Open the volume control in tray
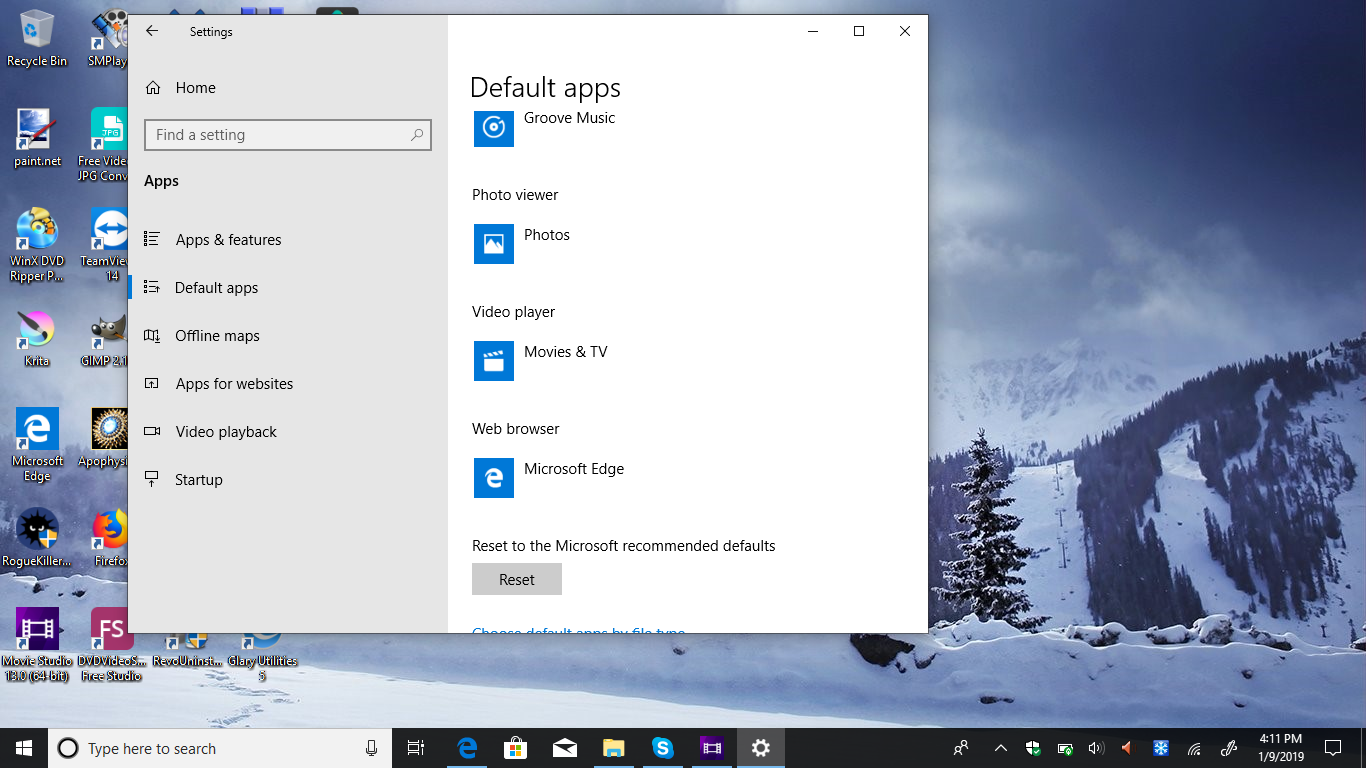This screenshot has width=1366, height=768. (1096, 748)
